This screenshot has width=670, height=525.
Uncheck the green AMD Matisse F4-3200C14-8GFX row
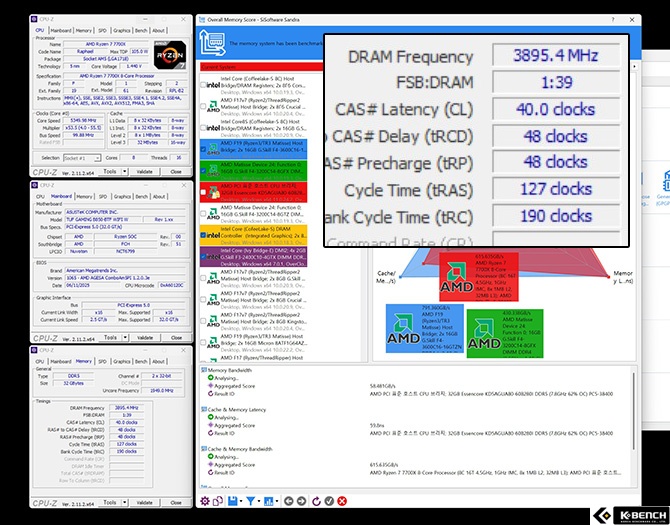click(x=203, y=170)
